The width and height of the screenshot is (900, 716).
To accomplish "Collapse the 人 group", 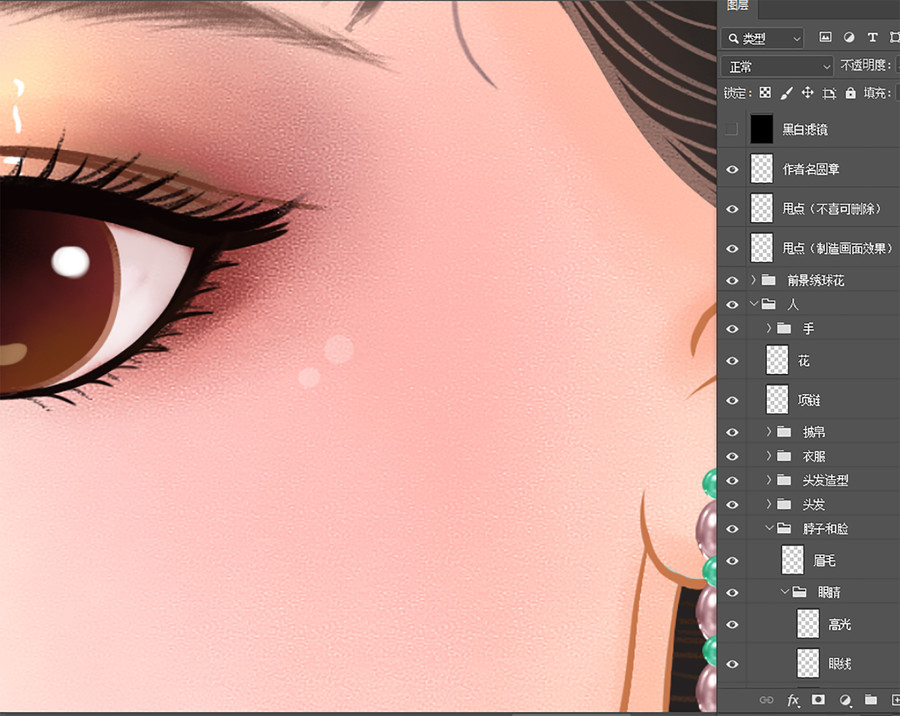I will pyautogui.click(x=754, y=304).
